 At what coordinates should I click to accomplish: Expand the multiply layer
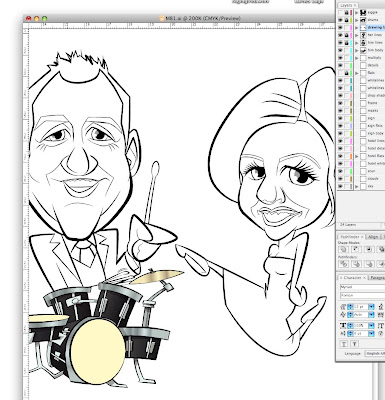click(x=357, y=58)
